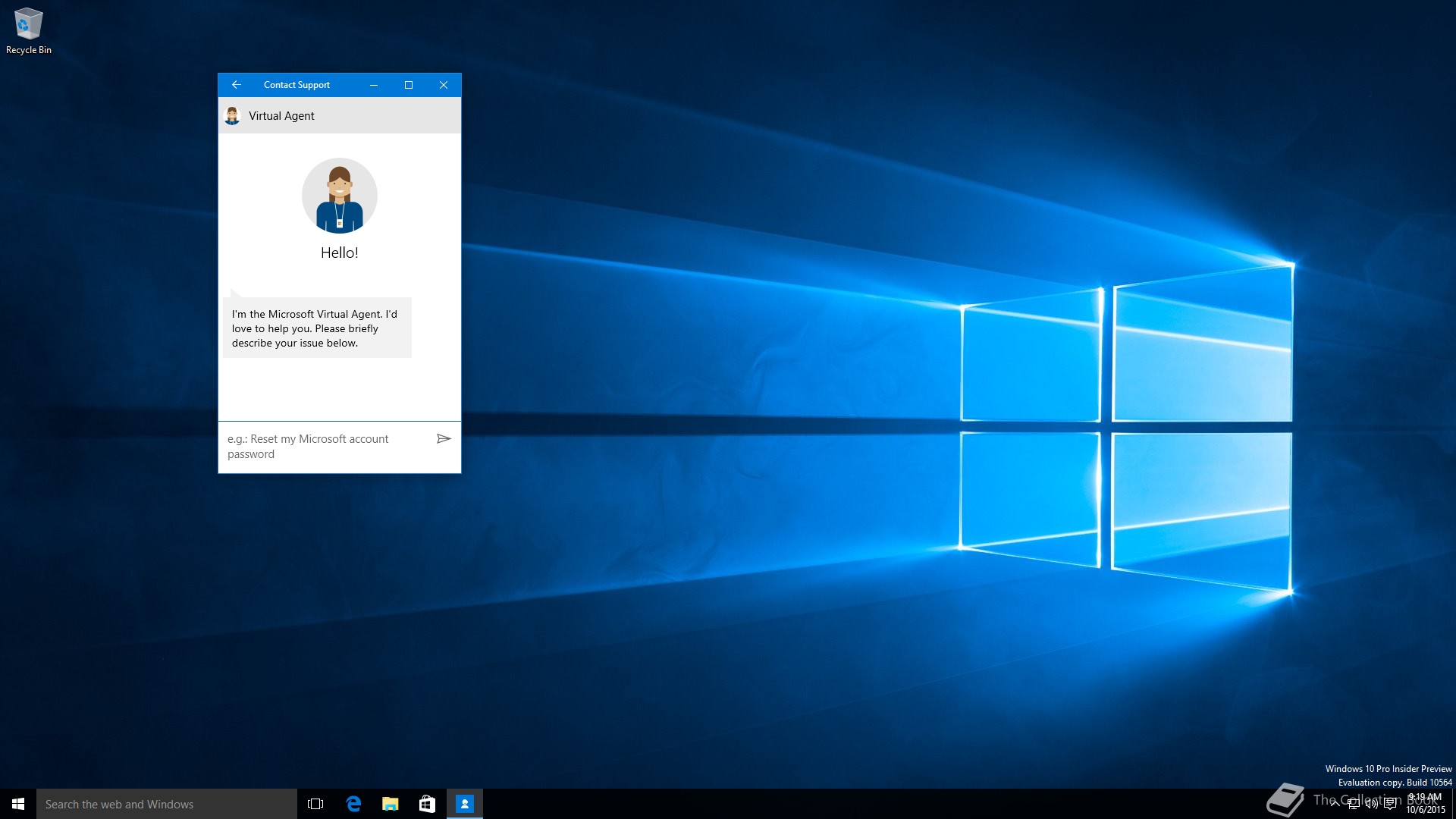The width and height of the screenshot is (1456, 819).
Task: Select the Contact Support taskbar icon
Action: pyautogui.click(x=465, y=804)
